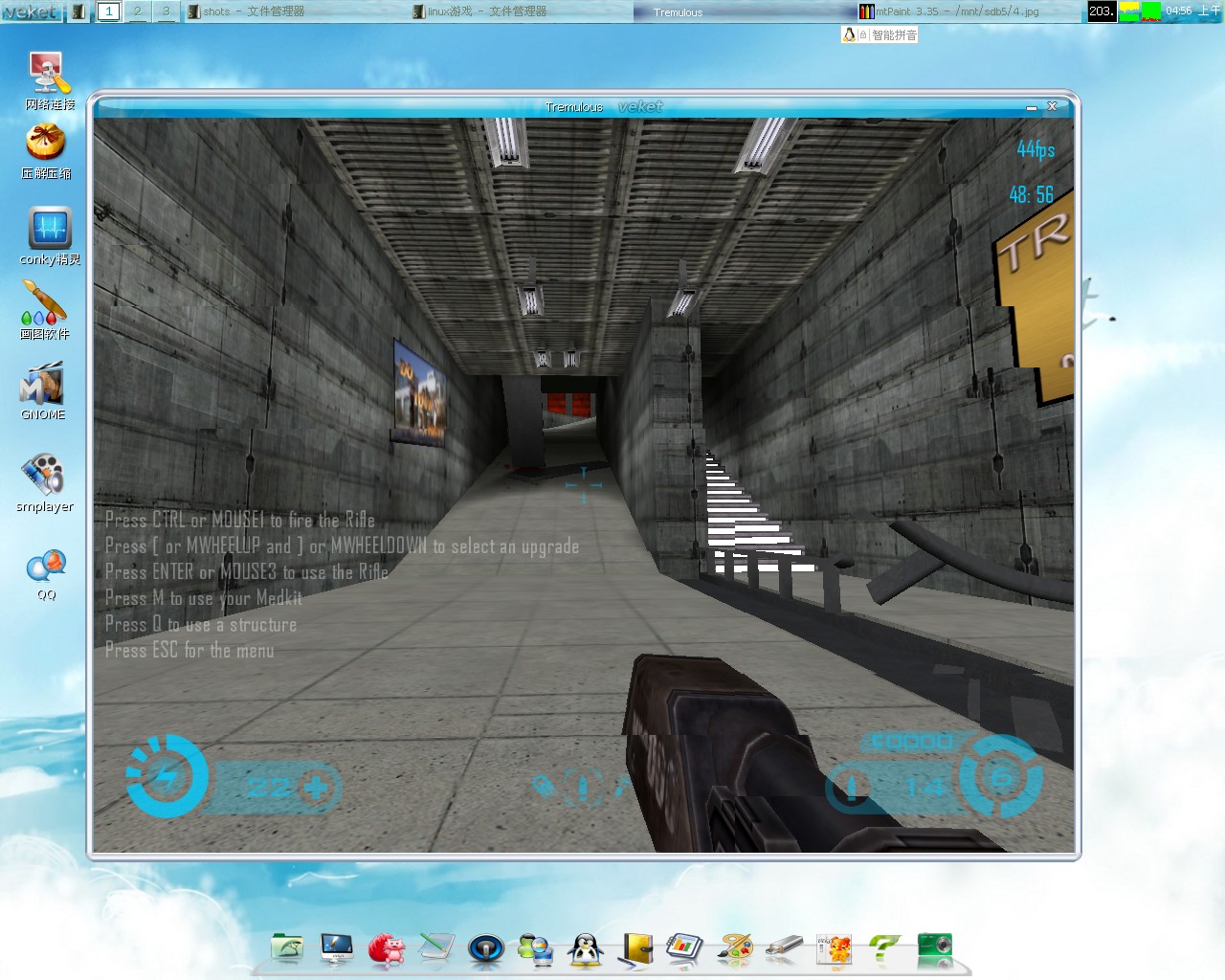Click the 'Press M to use your Medkit' hint
The height and width of the screenshot is (980, 1225).
coord(204,598)
